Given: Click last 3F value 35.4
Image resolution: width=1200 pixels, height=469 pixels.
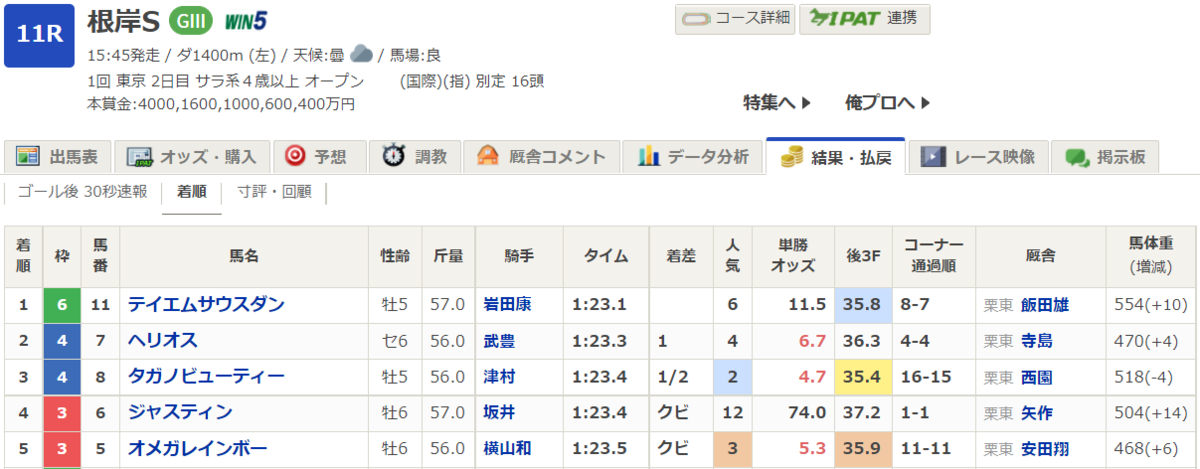Looking at the screenshot, I should point(862,376).
